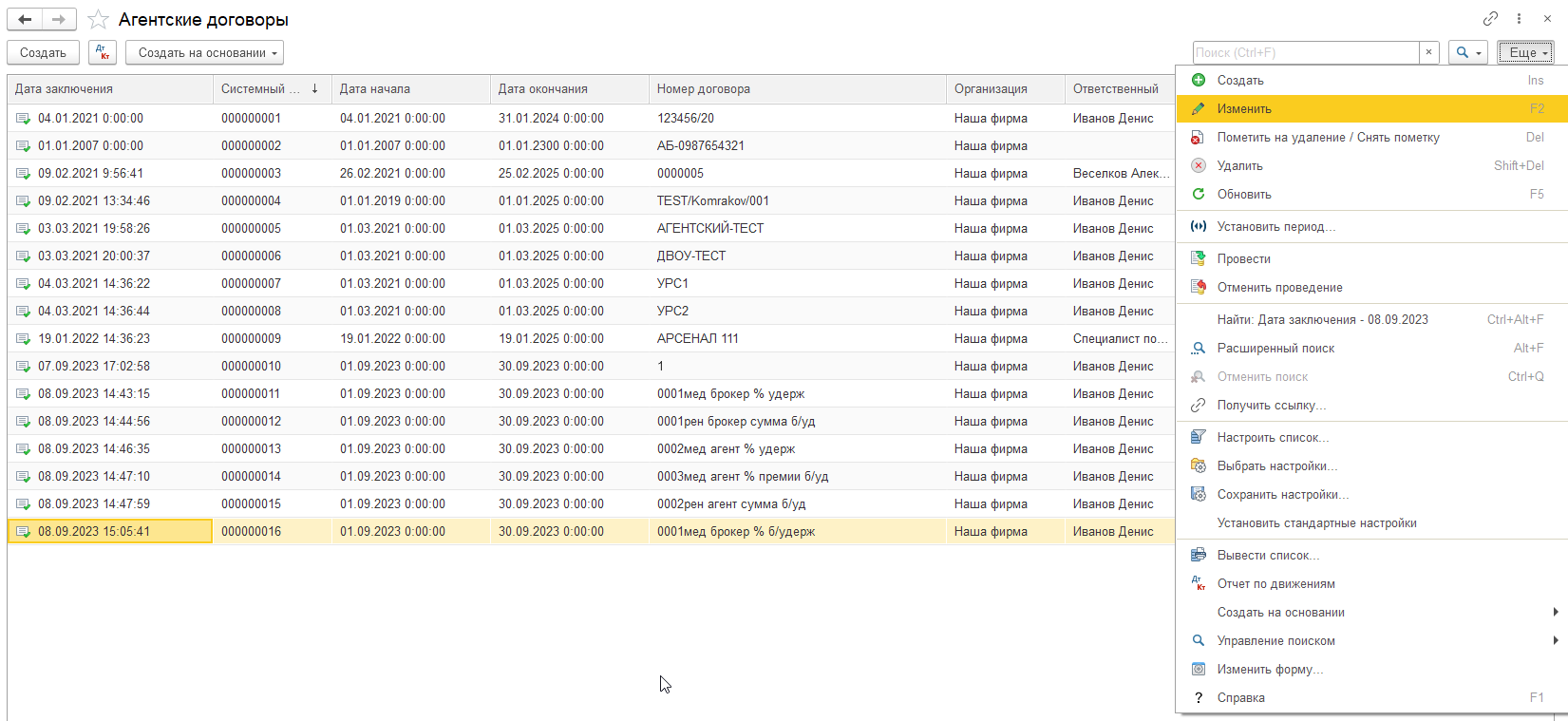Open the Еще dropdown menu button
This screenshot has height=721, width=1568.
pyautogui.click(x=1525, y=52)
